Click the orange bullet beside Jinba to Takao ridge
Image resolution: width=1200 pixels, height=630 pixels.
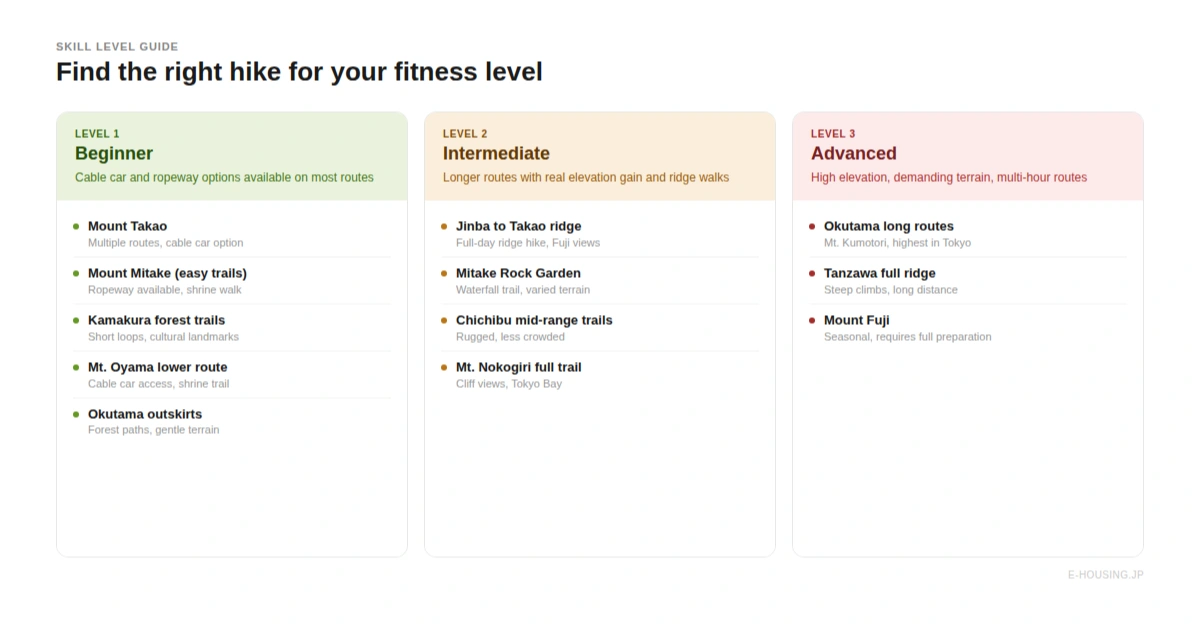444,226
